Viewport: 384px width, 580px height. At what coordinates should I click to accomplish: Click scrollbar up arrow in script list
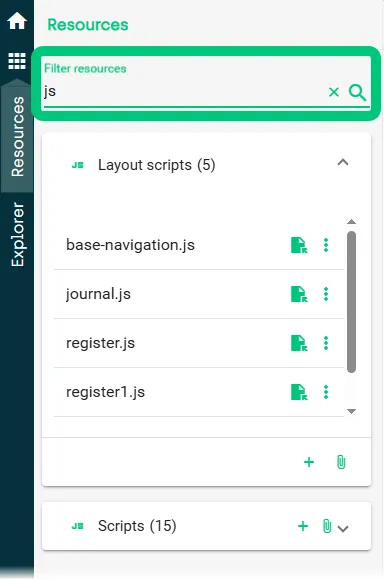click(351, 222)
